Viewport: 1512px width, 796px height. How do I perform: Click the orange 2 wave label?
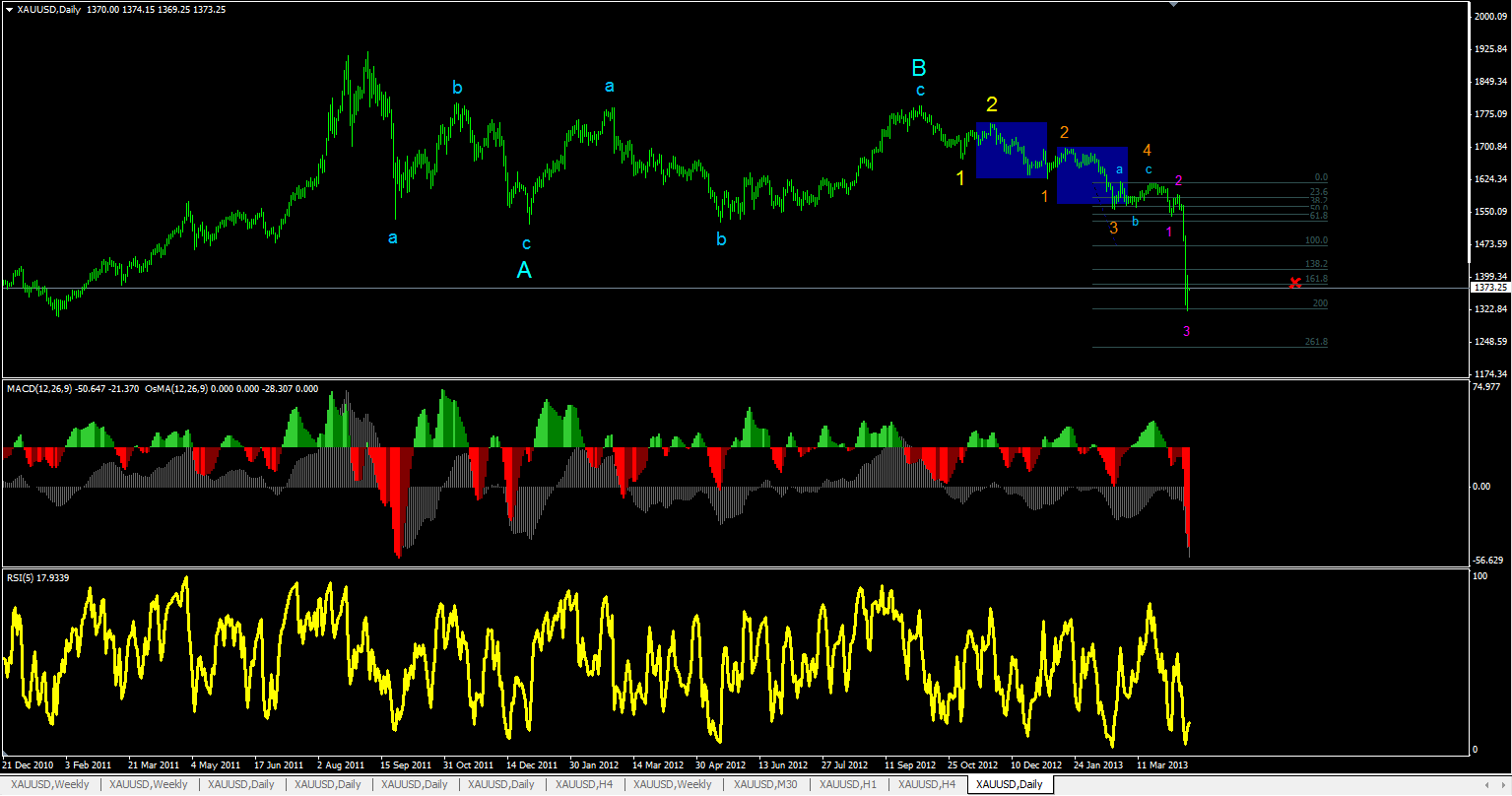[1065, 132]
